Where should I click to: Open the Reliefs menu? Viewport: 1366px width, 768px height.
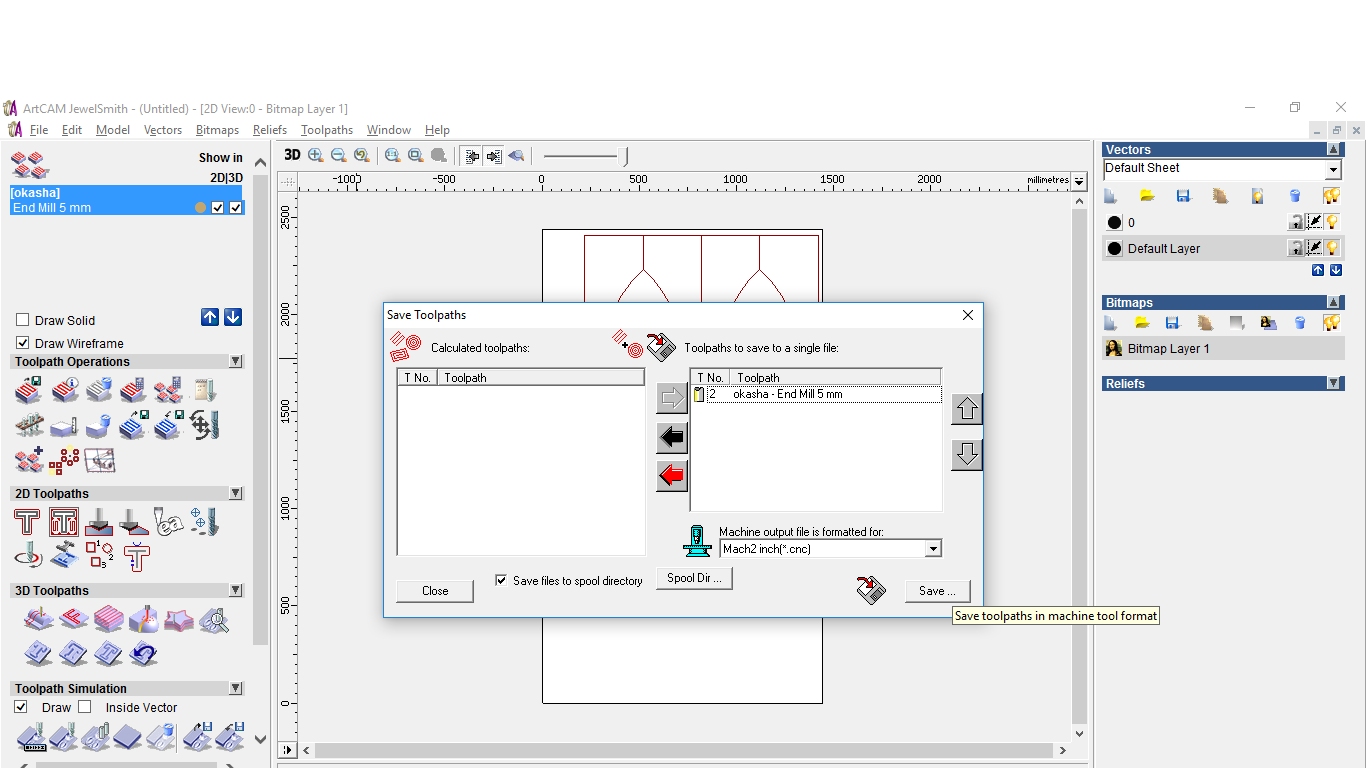coord(270,130)
